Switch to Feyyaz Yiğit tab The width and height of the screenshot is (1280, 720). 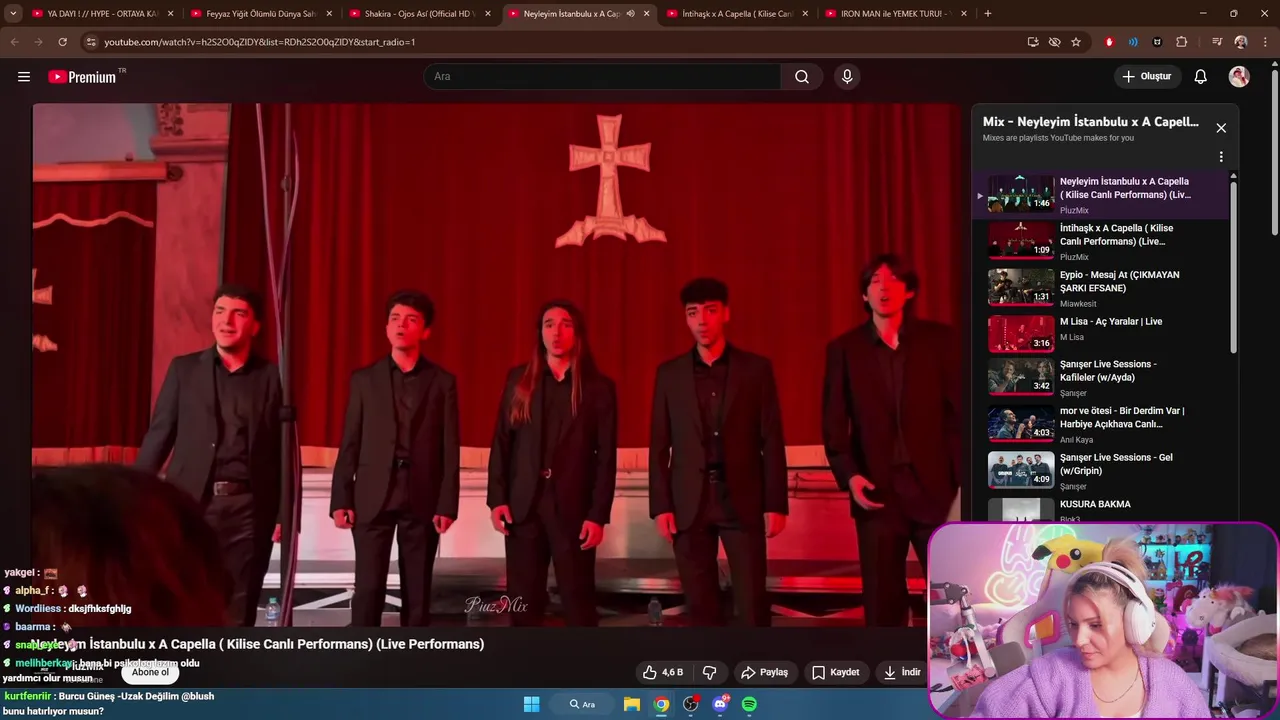click(260, 13)
